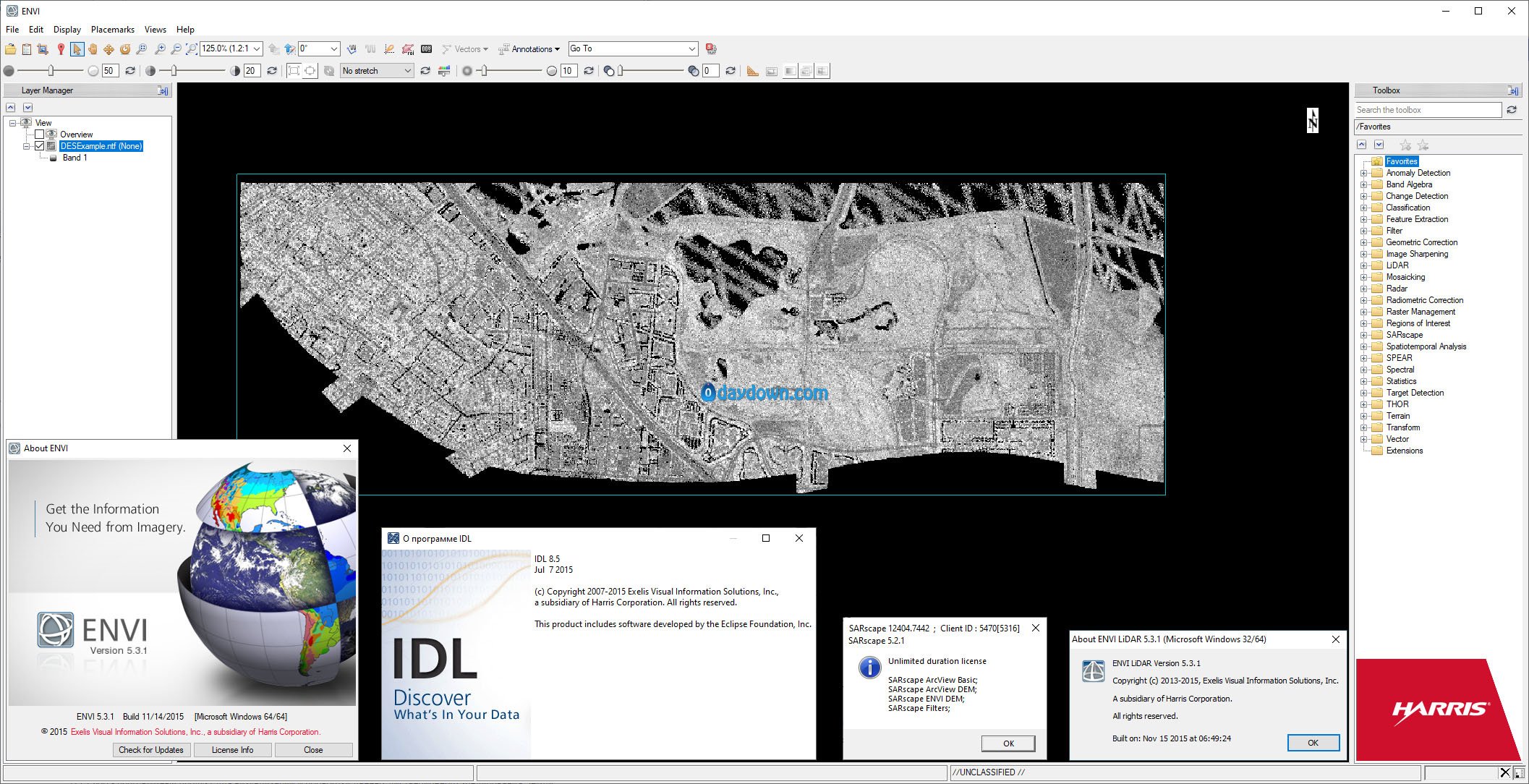Select the Radar toolbox folder
Screen dimensions: 1529x784
pyautogui.click(x=1397, y=289)
